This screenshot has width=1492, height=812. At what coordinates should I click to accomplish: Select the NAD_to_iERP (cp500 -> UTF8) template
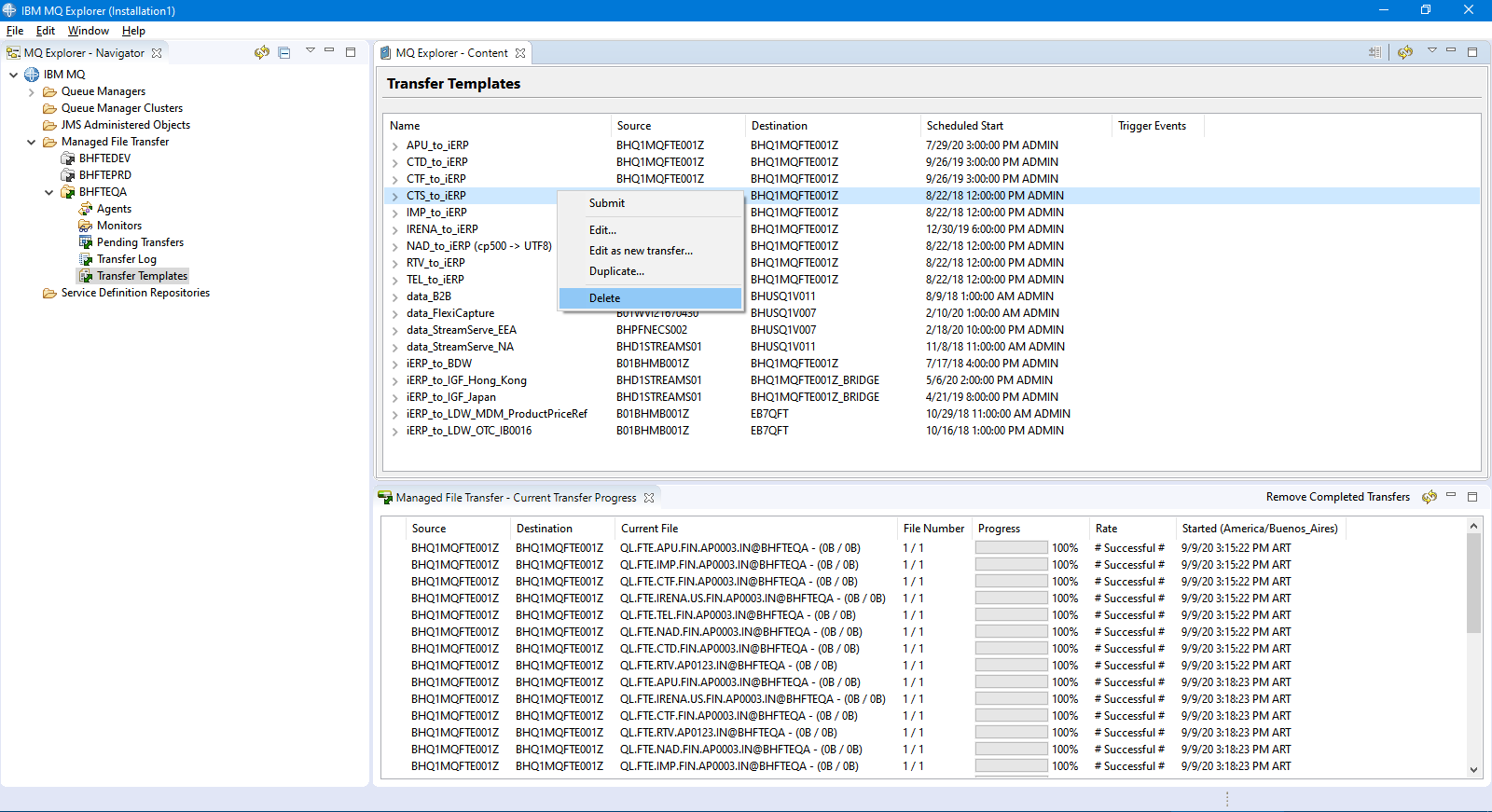pyautogui.click(x=478, y=246)
